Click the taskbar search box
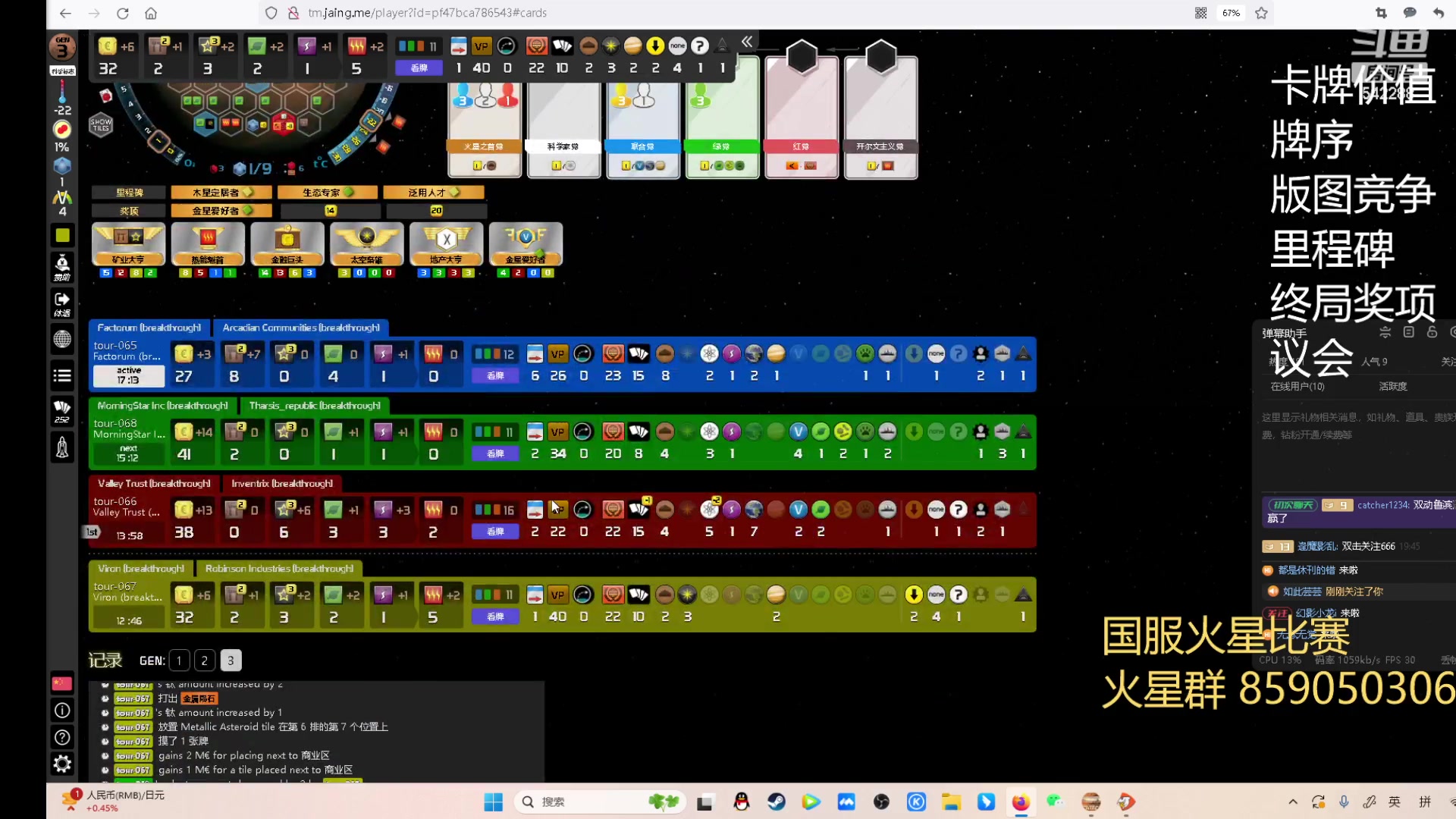1456x819 pixels. click(x=599, y=802)
